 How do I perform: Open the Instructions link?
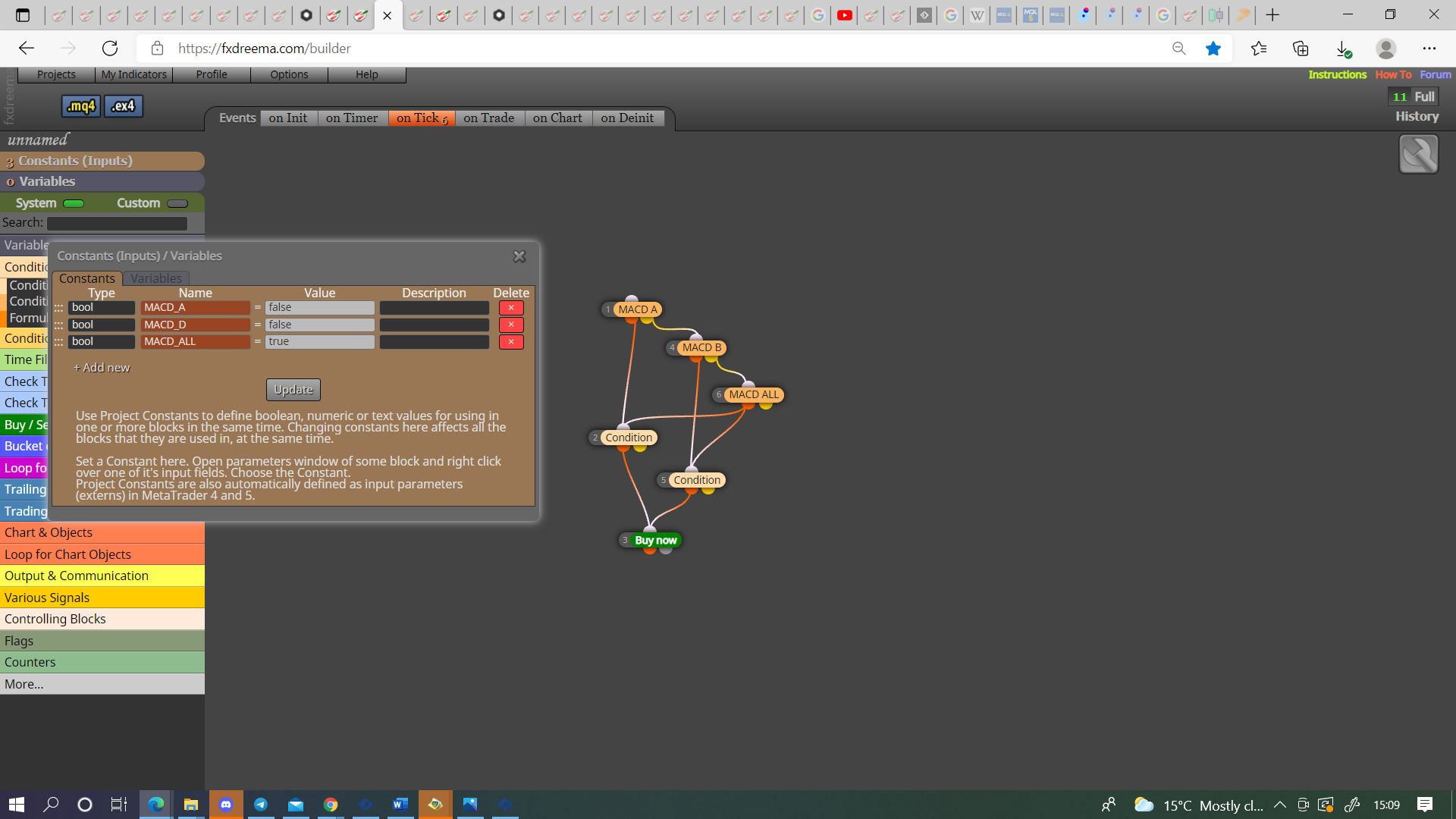point(1337,74)
